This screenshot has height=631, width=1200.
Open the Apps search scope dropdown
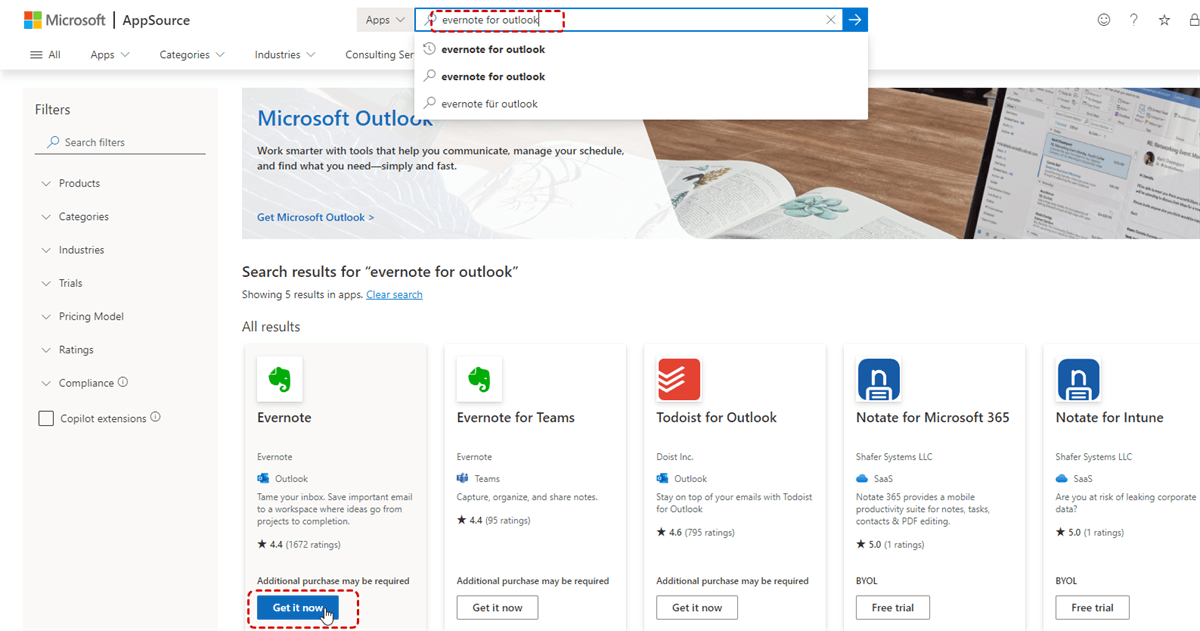[x=385, y=20]
